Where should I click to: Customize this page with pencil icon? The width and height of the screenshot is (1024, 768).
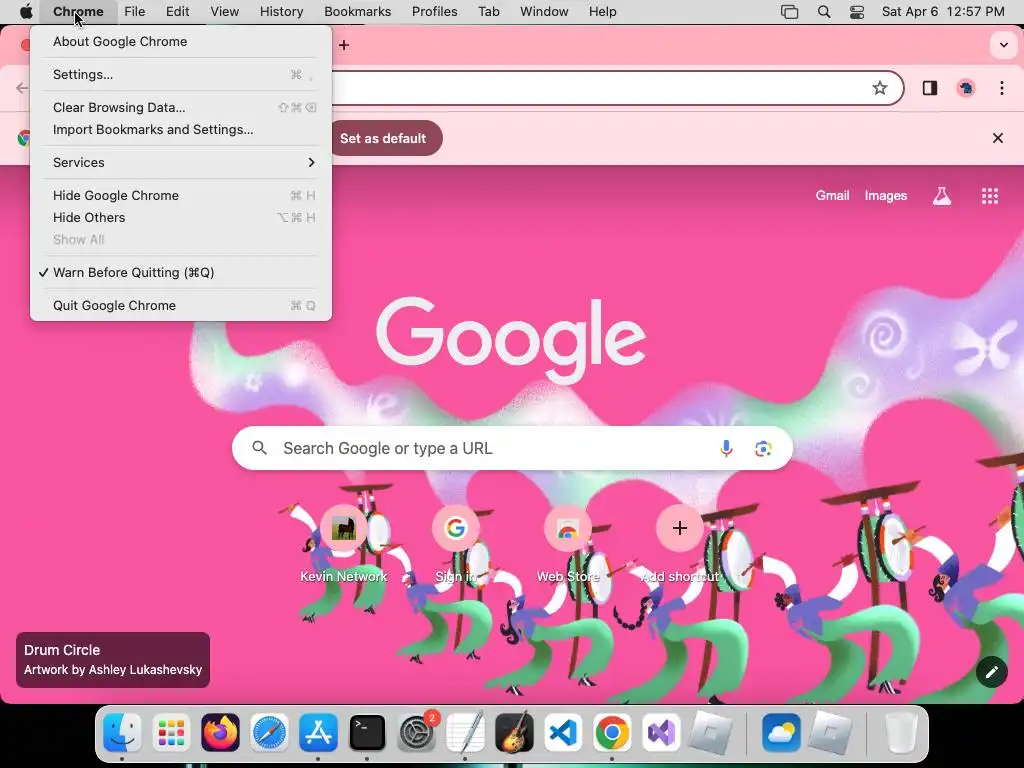coord(991,672)
